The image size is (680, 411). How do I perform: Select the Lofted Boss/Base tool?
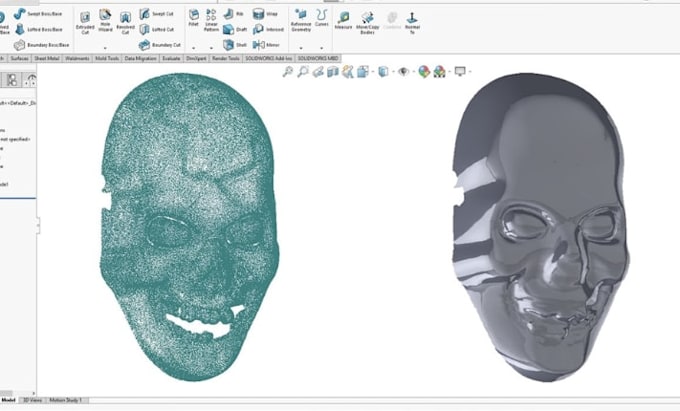[x=39, y=29]
